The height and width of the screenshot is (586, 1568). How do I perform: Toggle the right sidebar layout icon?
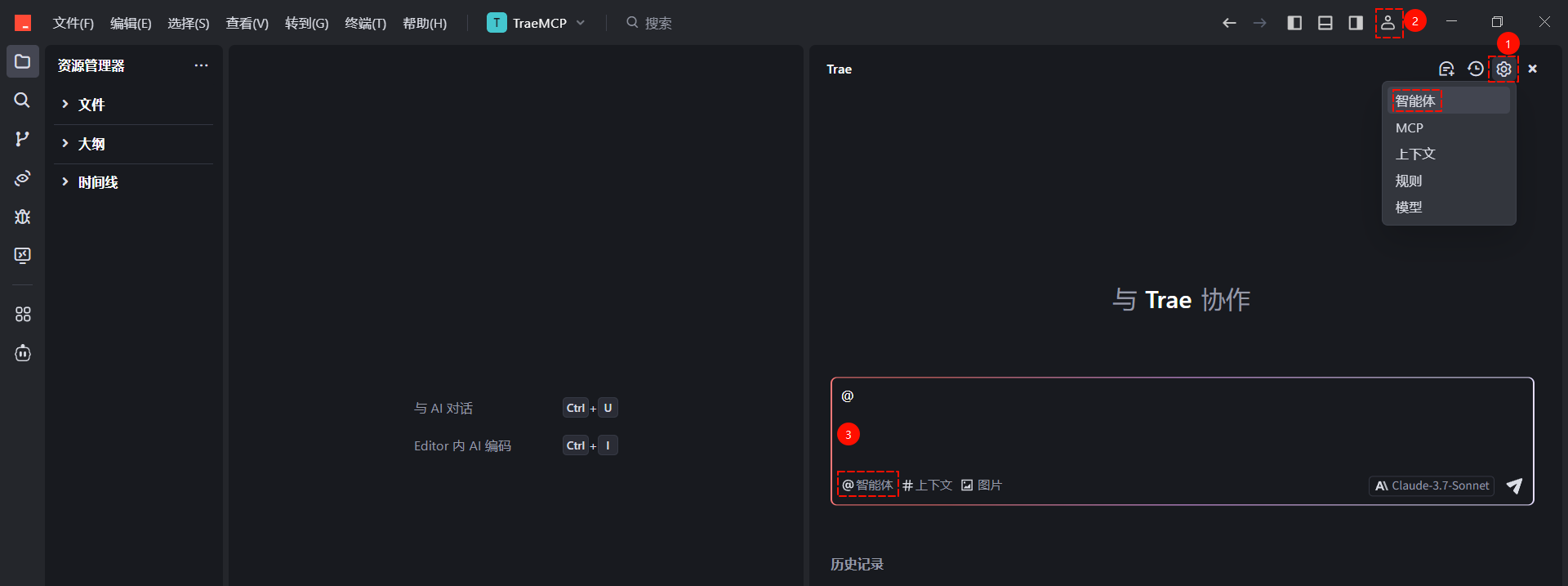(1356, 23)
